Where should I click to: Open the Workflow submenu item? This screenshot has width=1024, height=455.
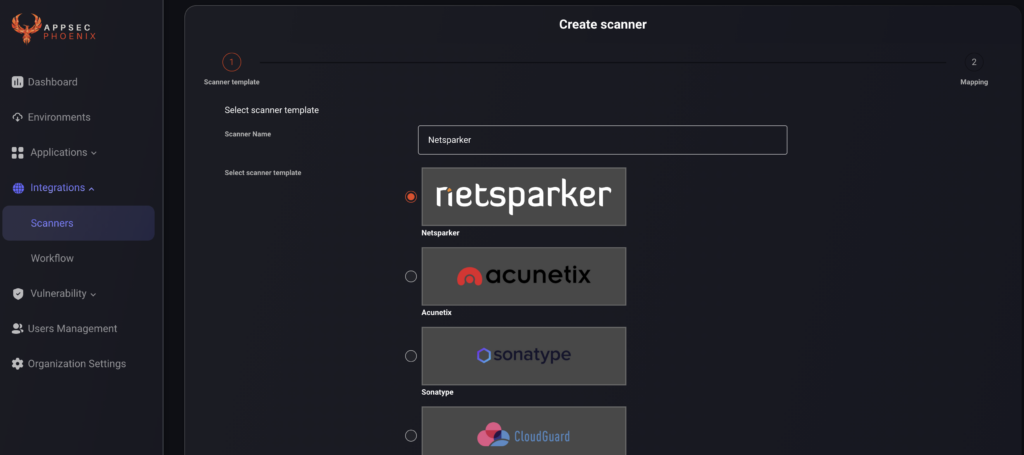[x=52, y=259]
